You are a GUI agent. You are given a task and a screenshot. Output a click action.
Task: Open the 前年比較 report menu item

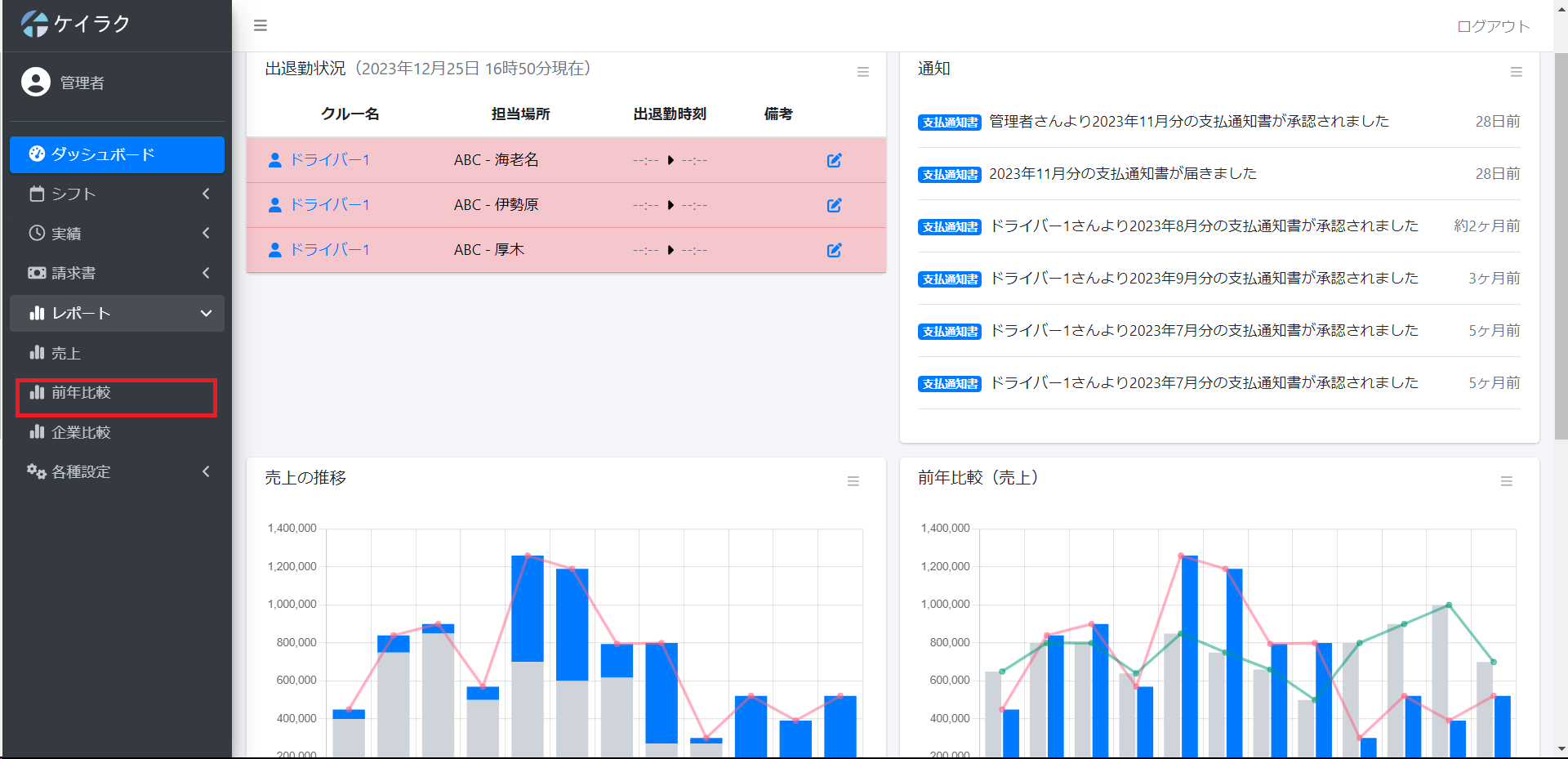[x=117, y=393]
